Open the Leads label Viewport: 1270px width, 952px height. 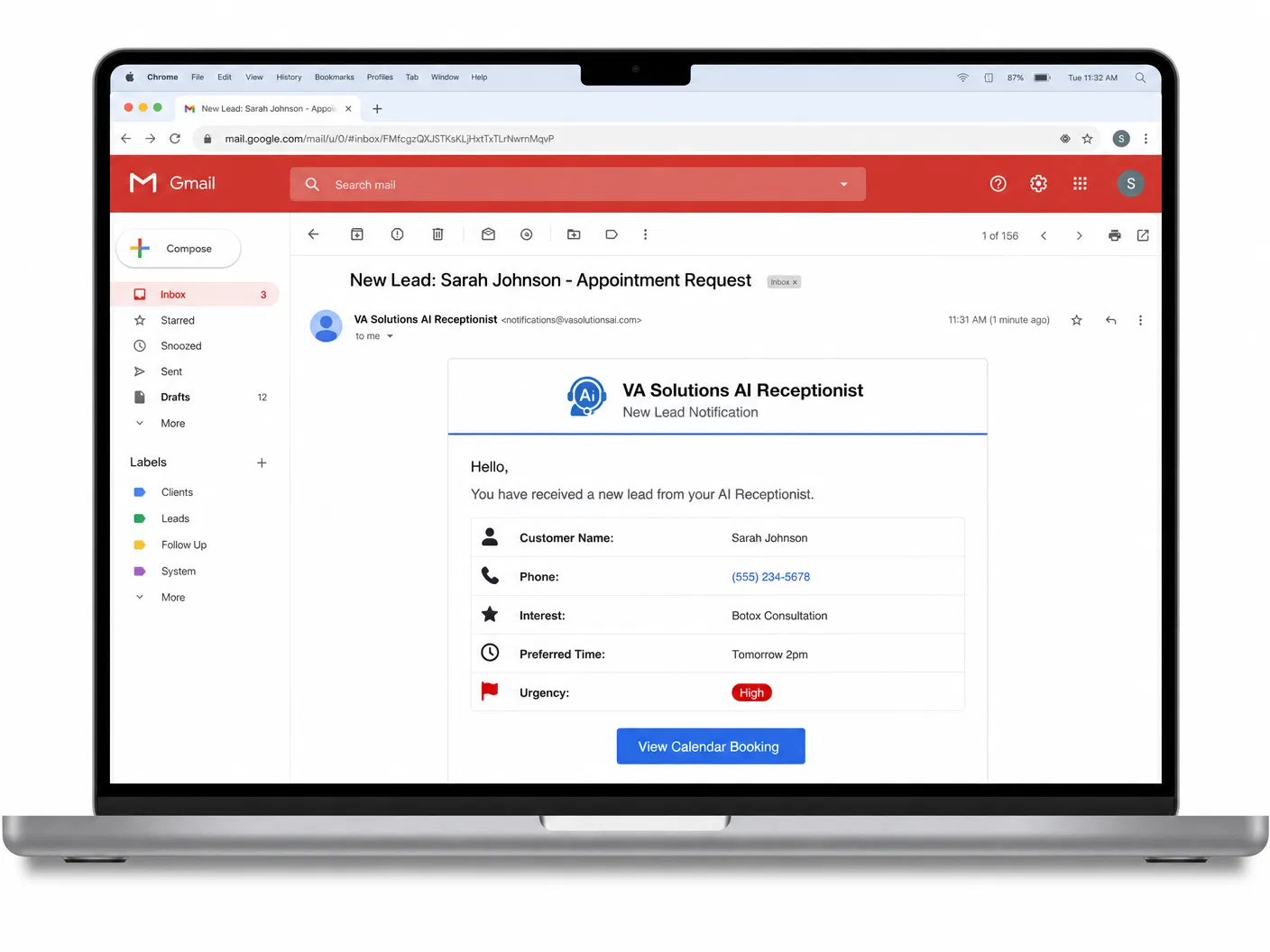coord(175,518)
